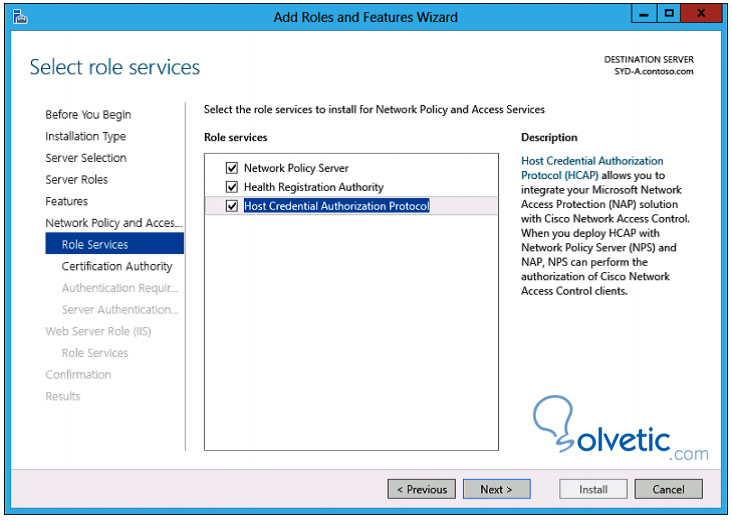Click Role Services under Web Server Role
The image size is (732, 521).
pyautogui.click(x=95, y=353)
